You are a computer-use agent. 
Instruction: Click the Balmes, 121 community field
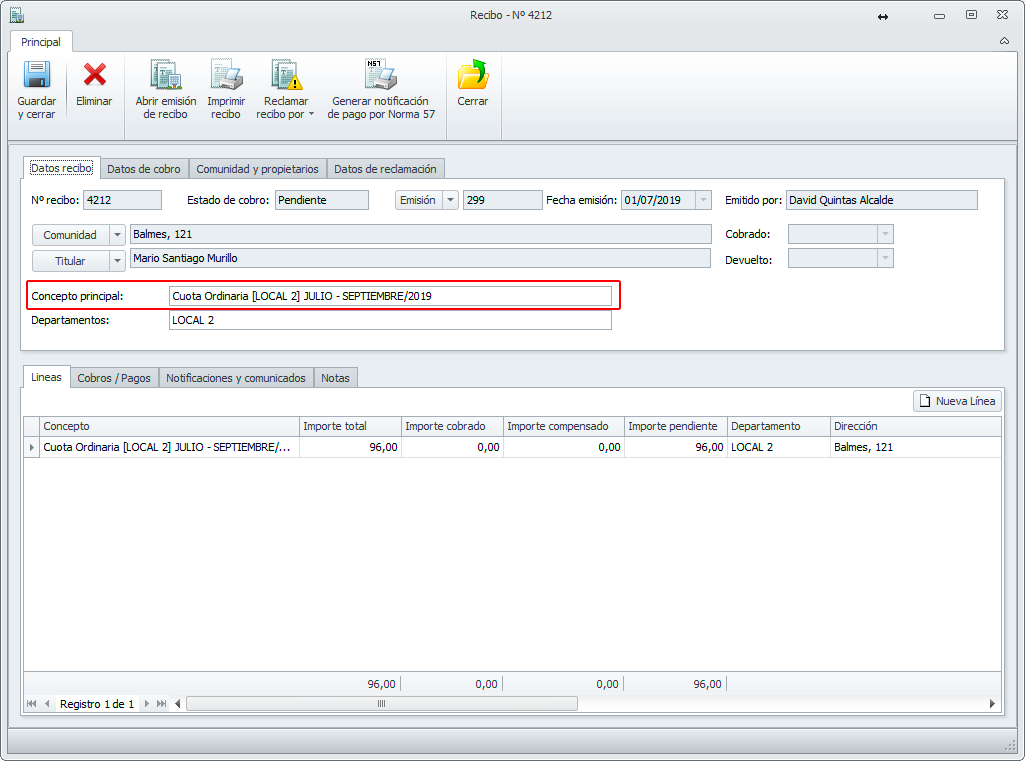(420, 234)
